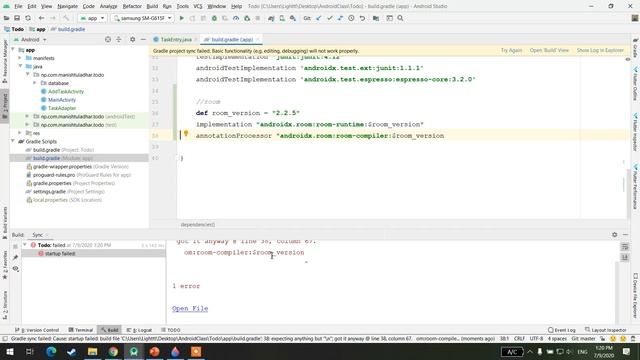The width and height of the screenshot is (640, 360).
Task: Open the Logcat tool window tab
Action: pyautogui.click(x=139, y=330)
